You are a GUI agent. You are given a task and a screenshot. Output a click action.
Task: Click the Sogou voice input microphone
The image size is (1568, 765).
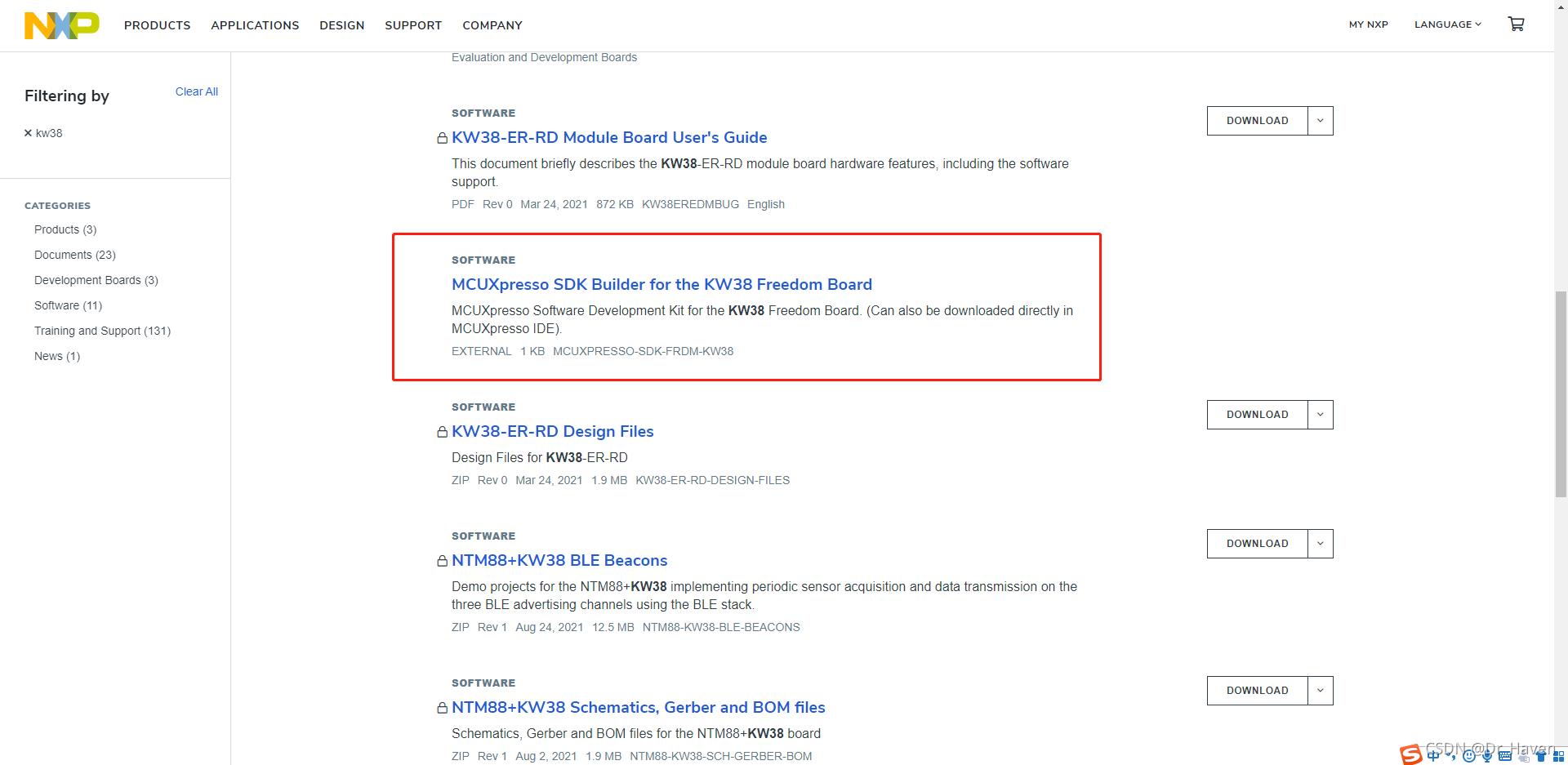tap(1487, 756)
